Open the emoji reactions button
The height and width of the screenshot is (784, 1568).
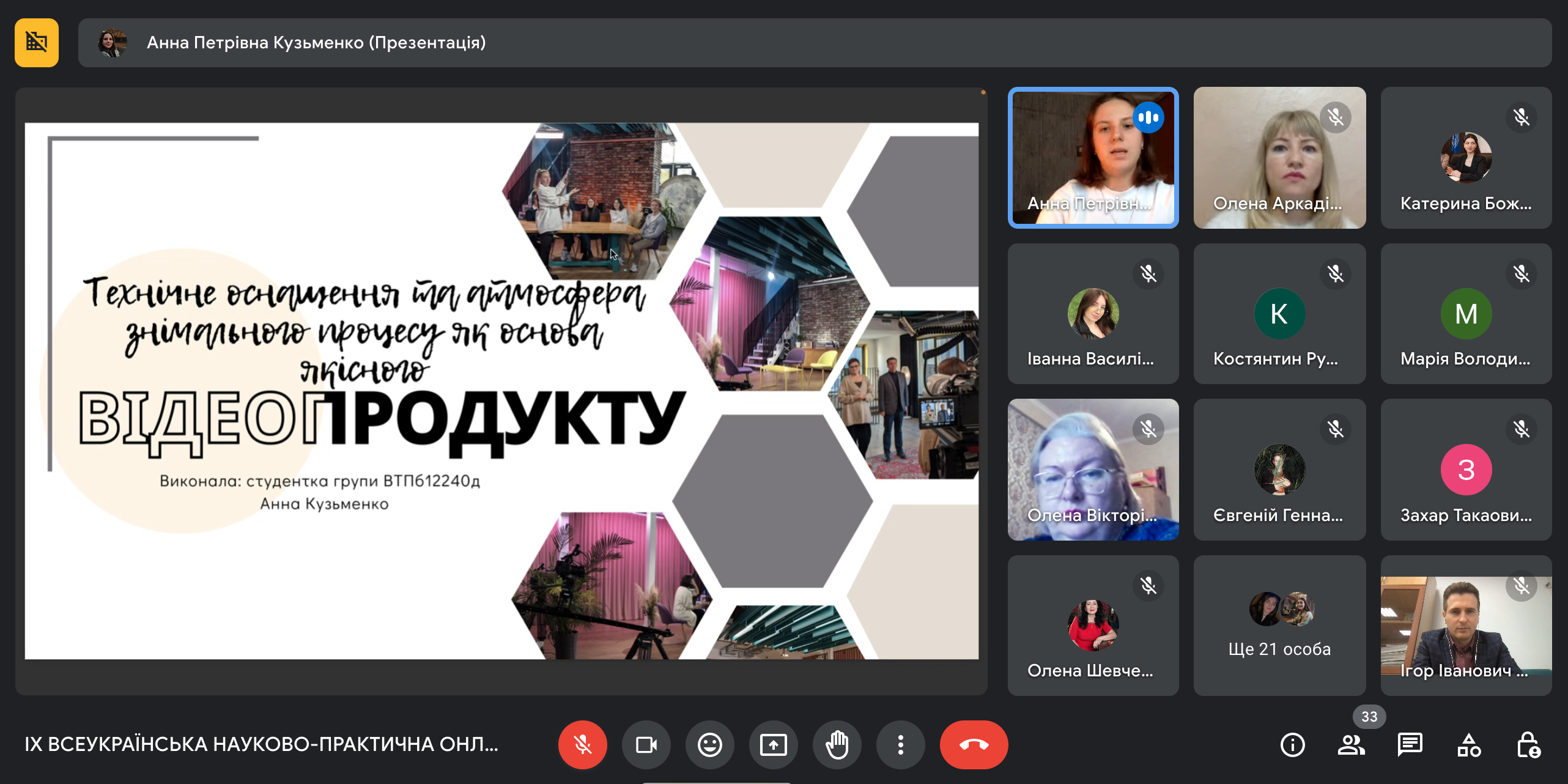coord(709,744)
